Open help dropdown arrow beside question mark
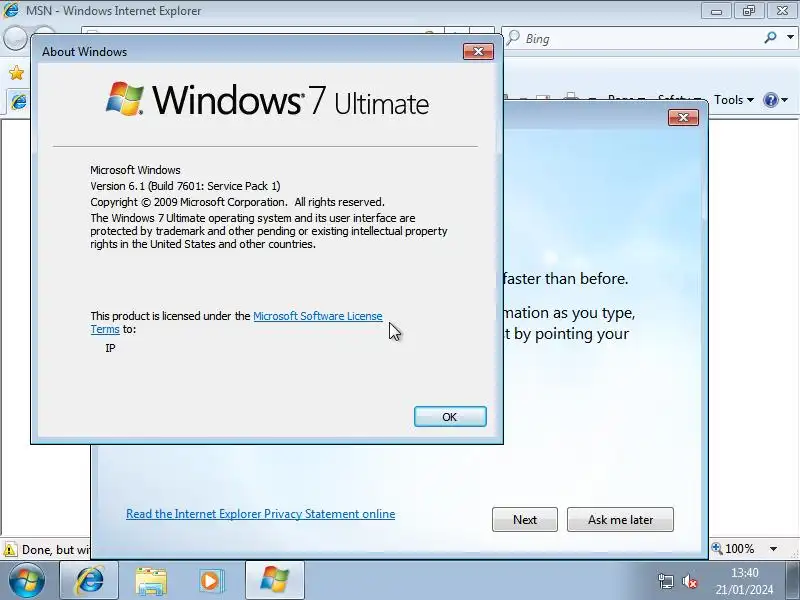The width and height of the screenshot is (800, 600). (784, 100)
